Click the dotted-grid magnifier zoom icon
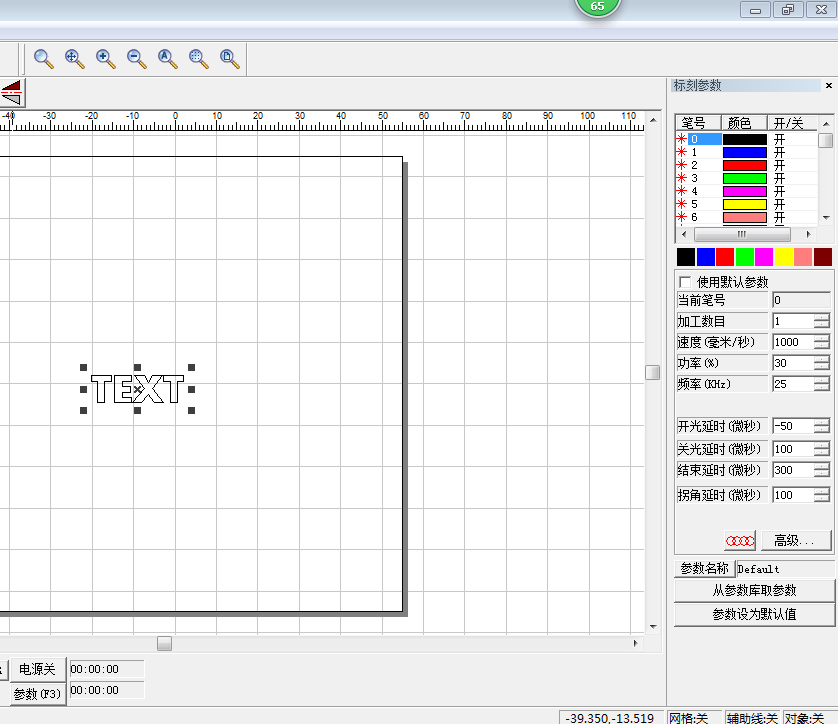The image size is (838, 724). point(199,59)
